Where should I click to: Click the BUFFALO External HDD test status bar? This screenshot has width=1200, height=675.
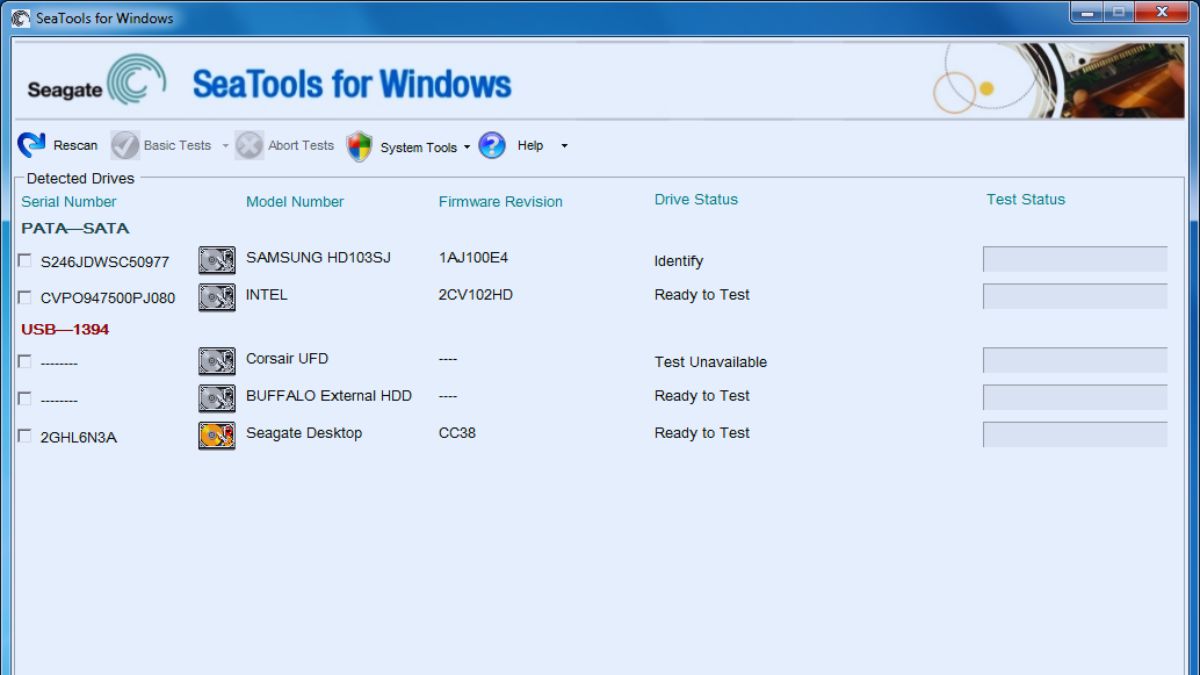coord(1075,397)
